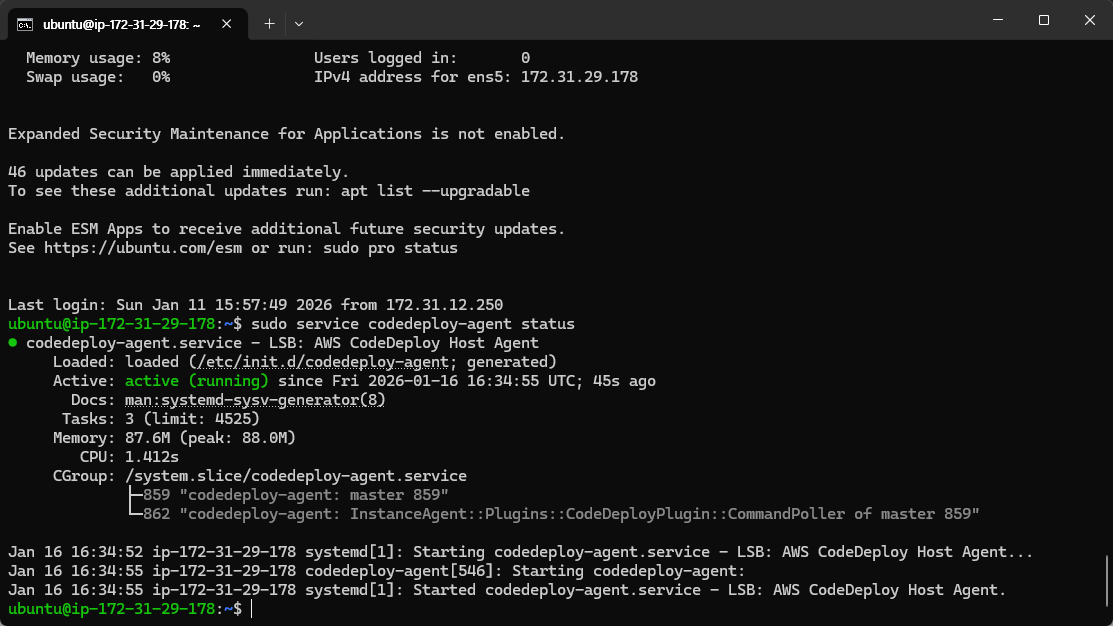Minimize the terminal window
Screen dimensions: 1113x626
coord(998,20)
